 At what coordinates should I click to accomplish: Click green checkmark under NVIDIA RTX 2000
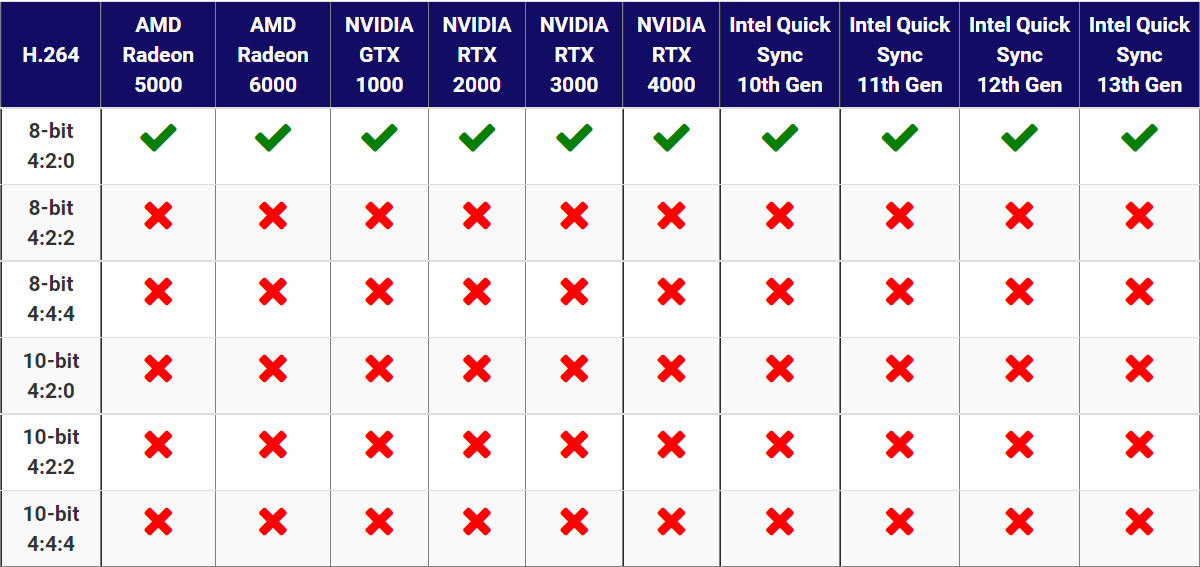pos(477,138)
